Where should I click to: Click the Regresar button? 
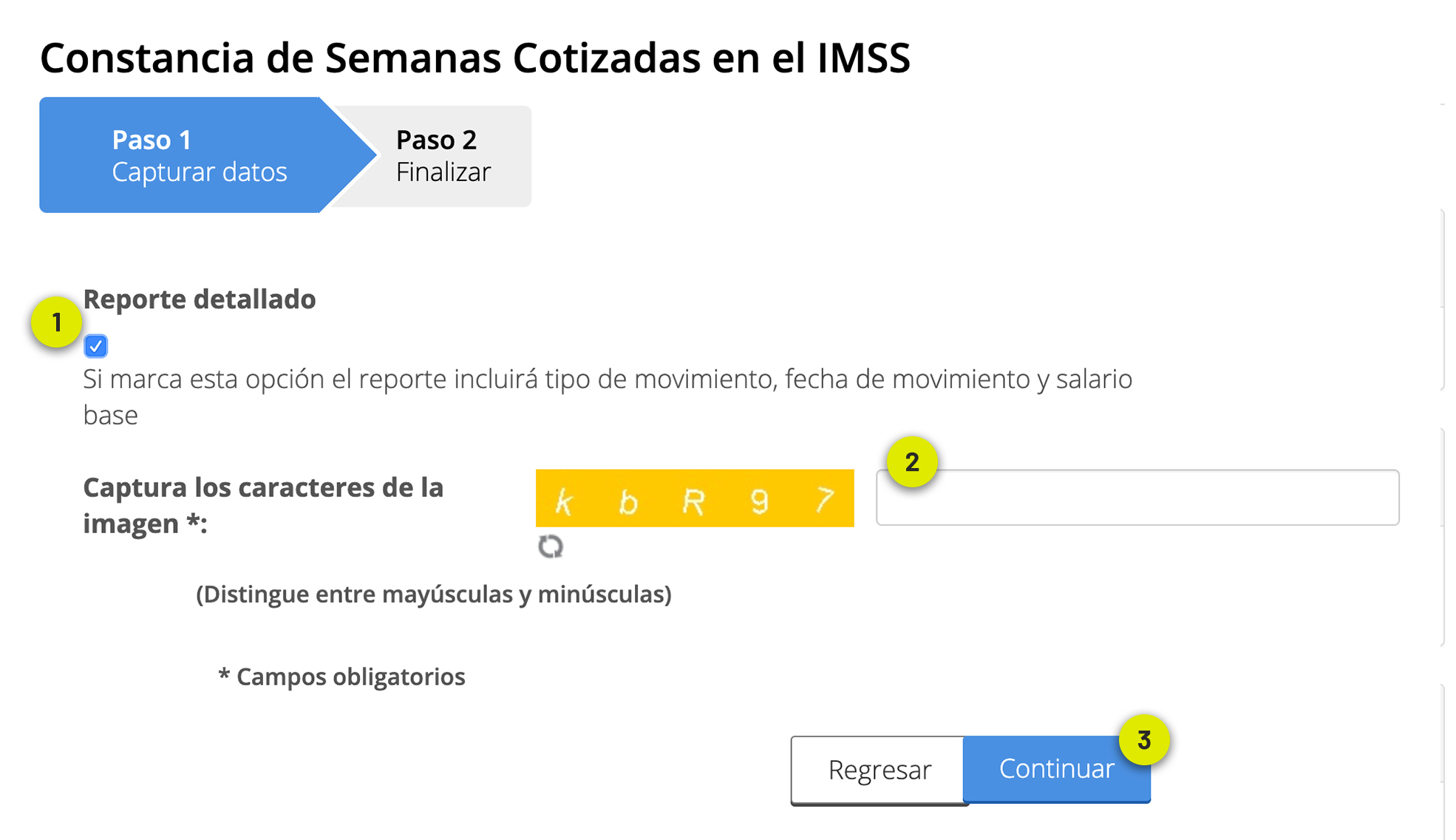click(x=879, y=770)
